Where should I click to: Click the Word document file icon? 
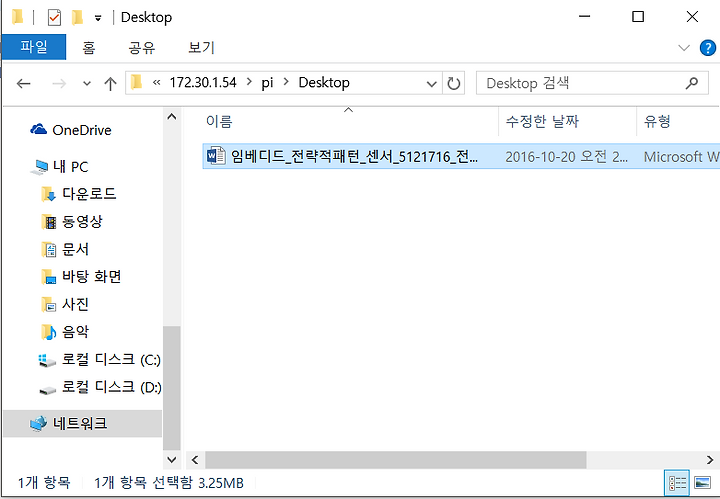(x=216, y=156)
